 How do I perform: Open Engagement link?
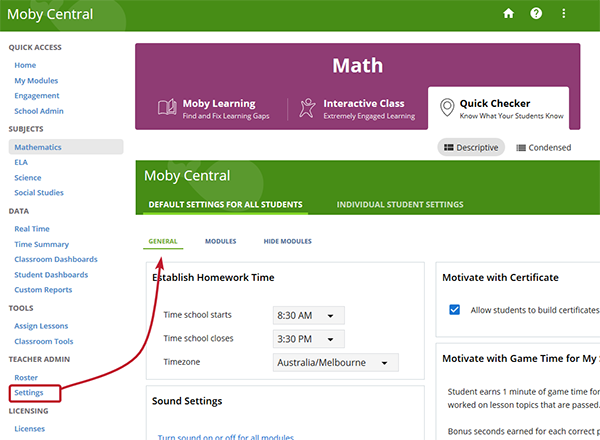tap(37, 96)
